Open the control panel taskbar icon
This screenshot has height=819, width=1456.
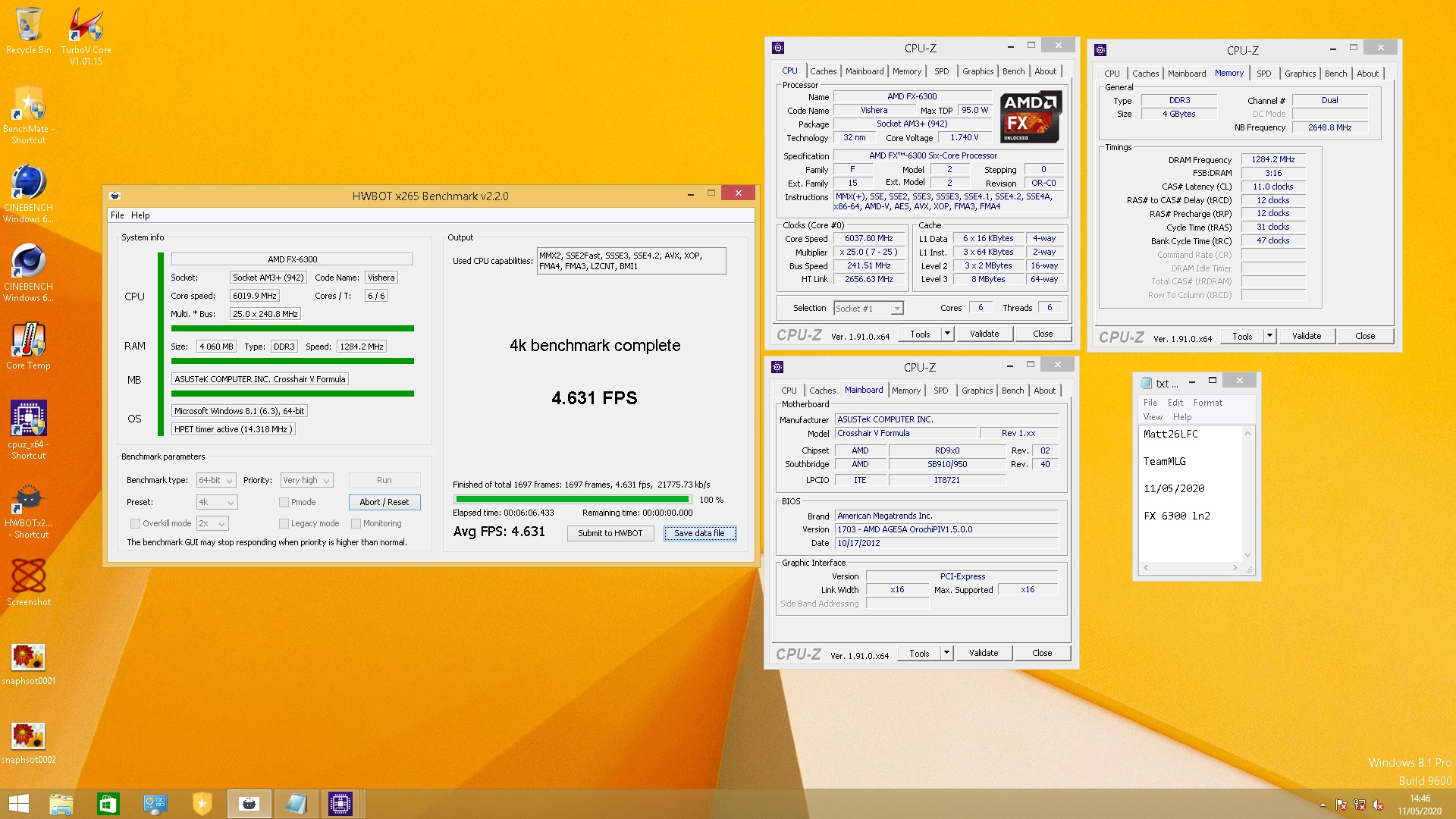point(155,804)
